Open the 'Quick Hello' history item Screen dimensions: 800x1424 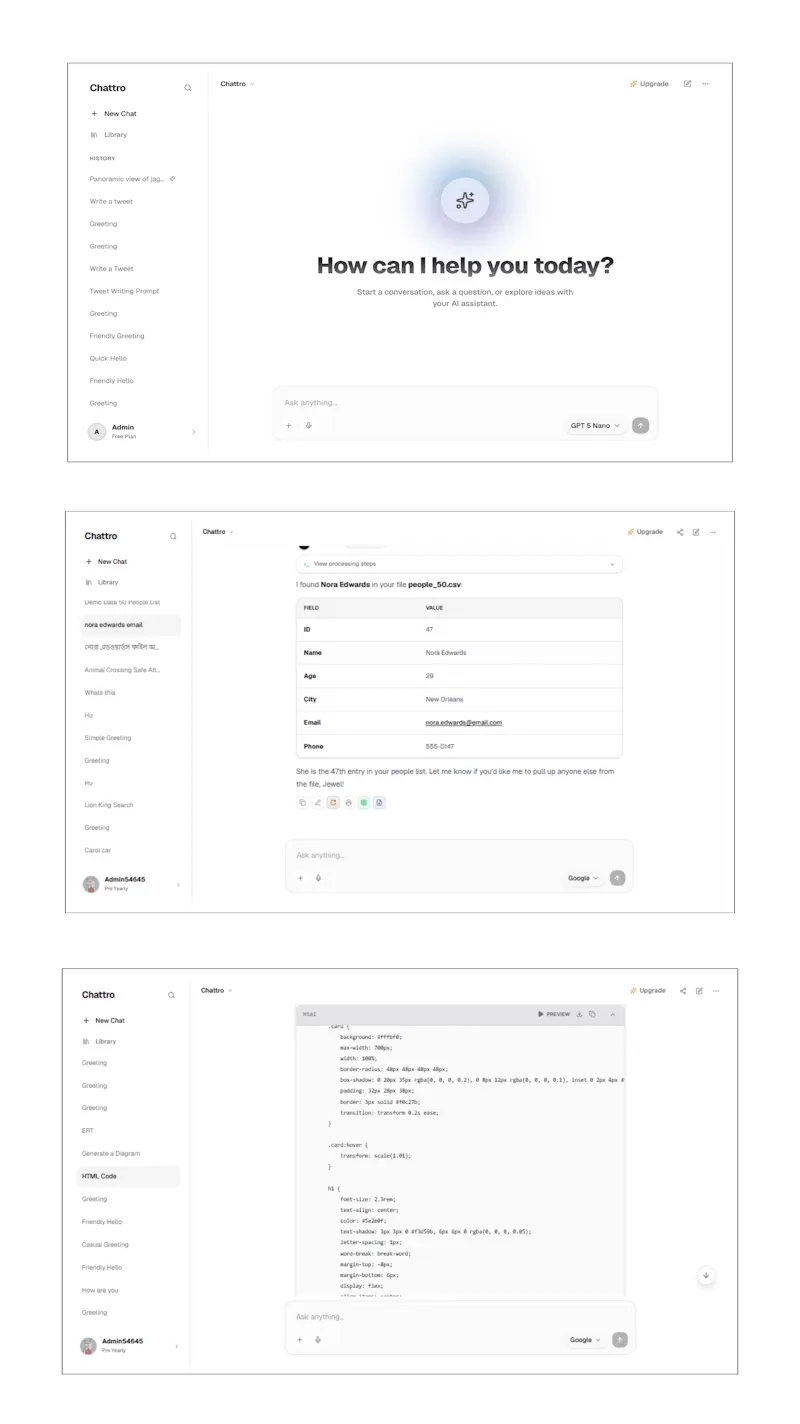click(108, 358)
